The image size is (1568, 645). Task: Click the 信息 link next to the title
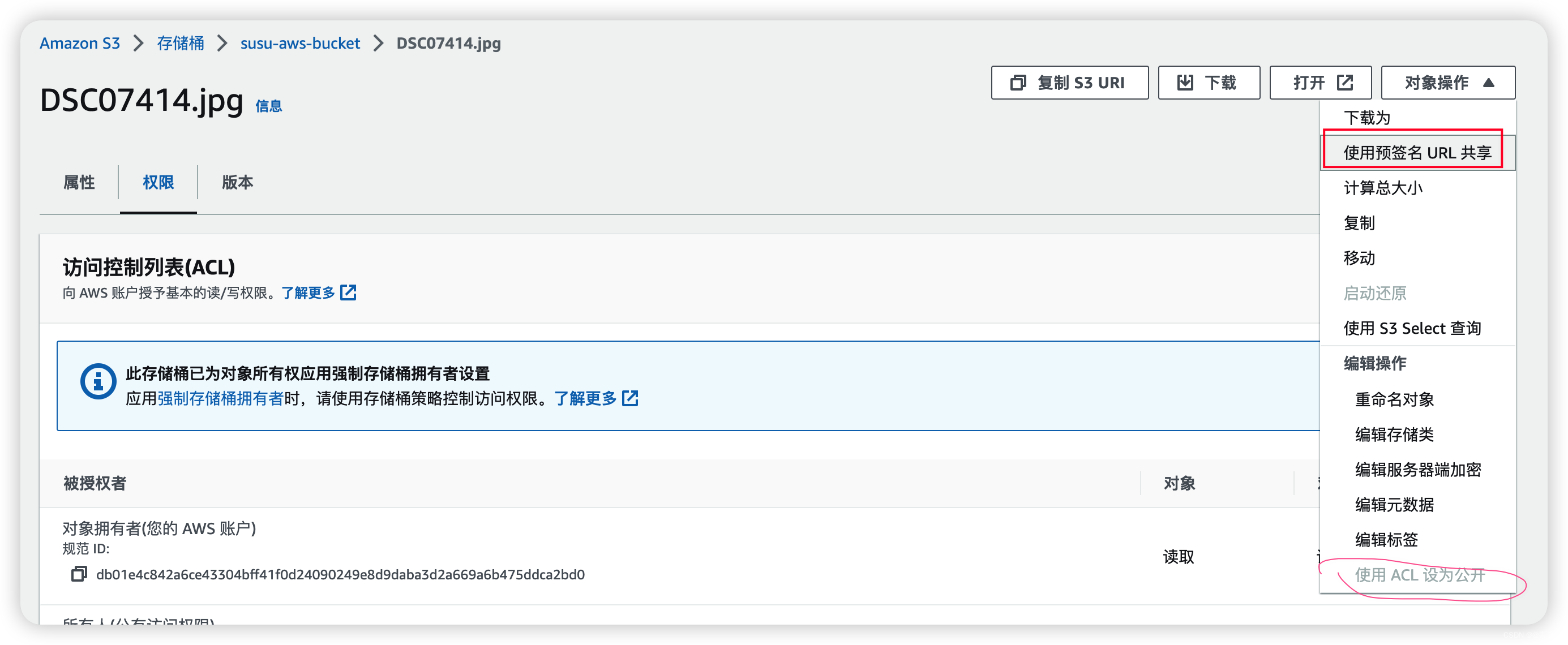[268, 106]
